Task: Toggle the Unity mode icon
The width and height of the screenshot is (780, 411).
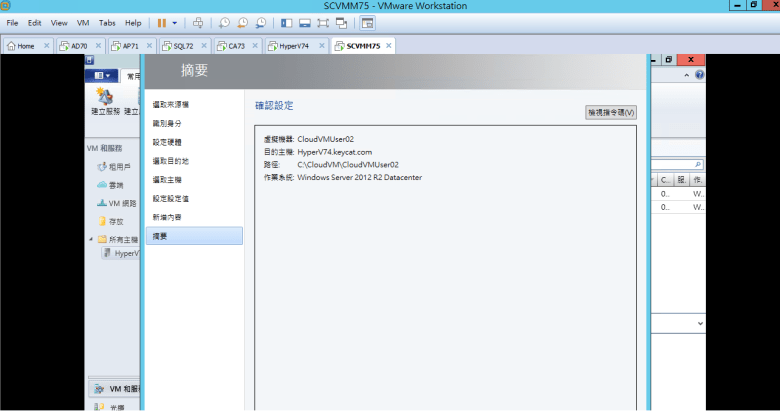Action: tap(342, 22)
